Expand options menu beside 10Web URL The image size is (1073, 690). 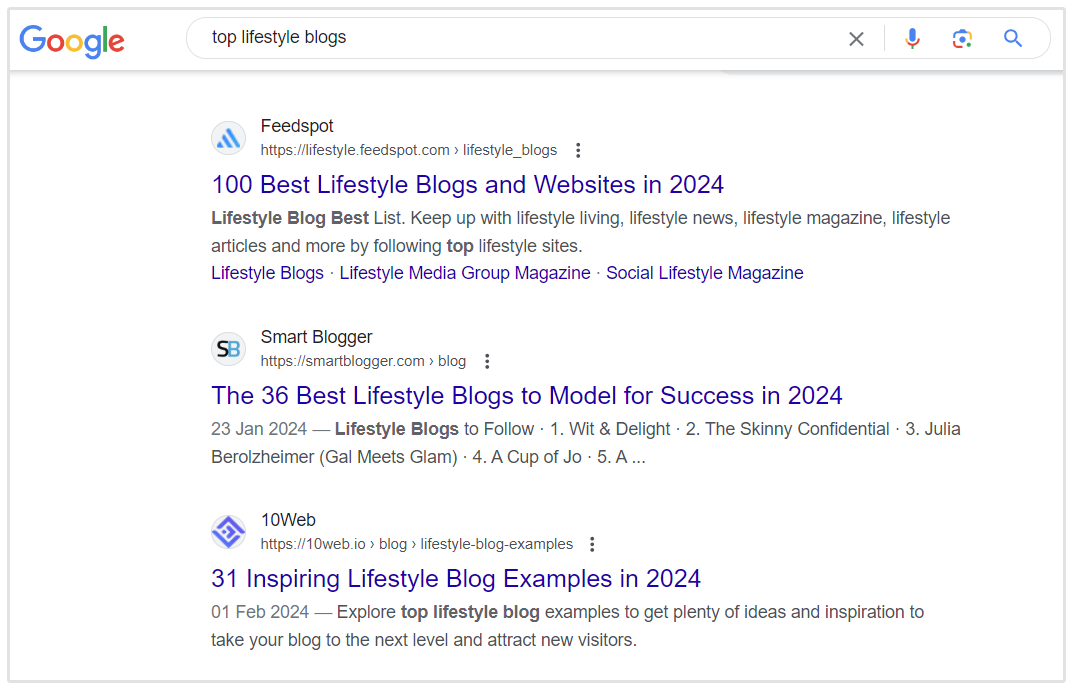point(592,545)
